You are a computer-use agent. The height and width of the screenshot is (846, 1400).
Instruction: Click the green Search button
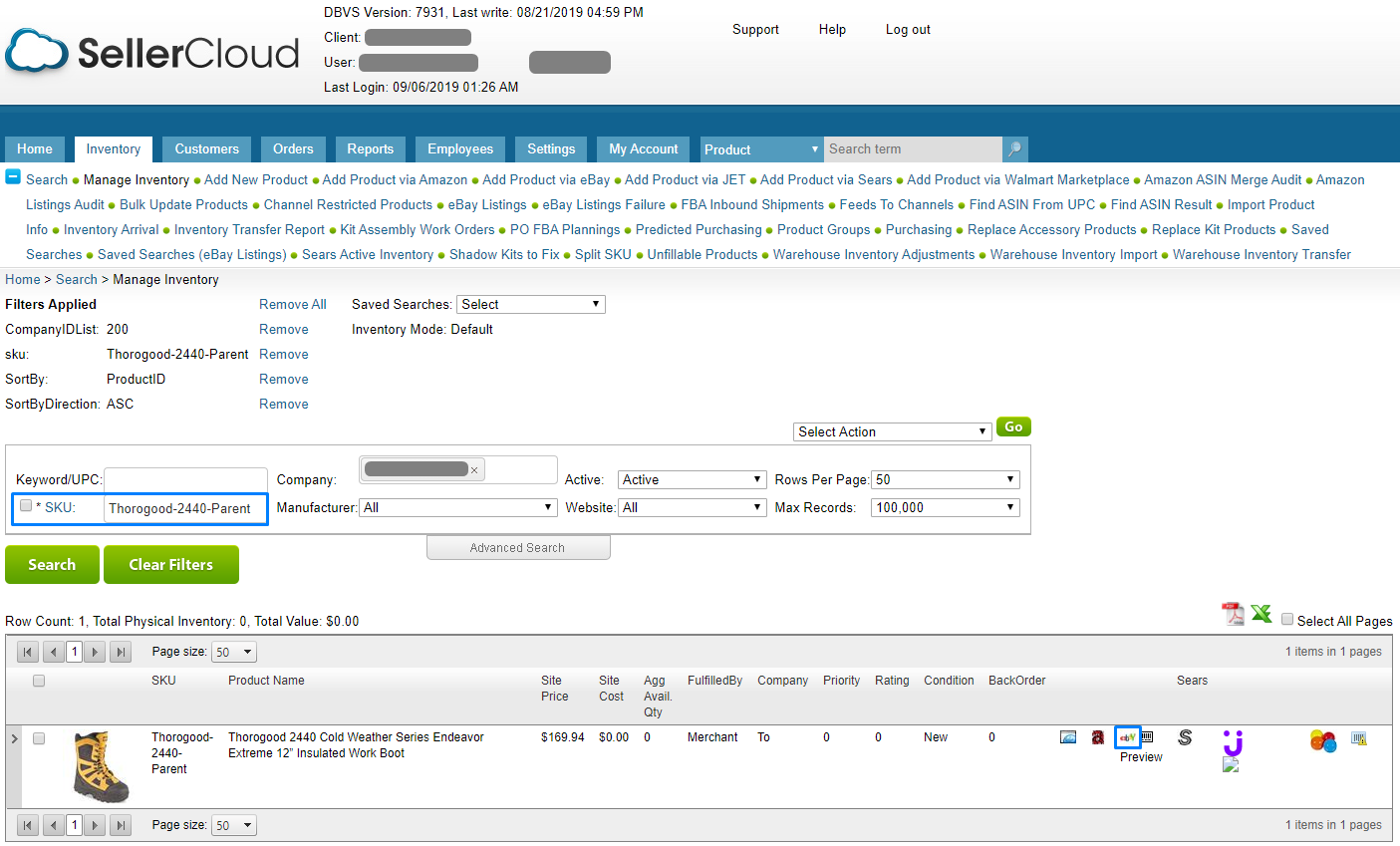[x=52, y=564]
